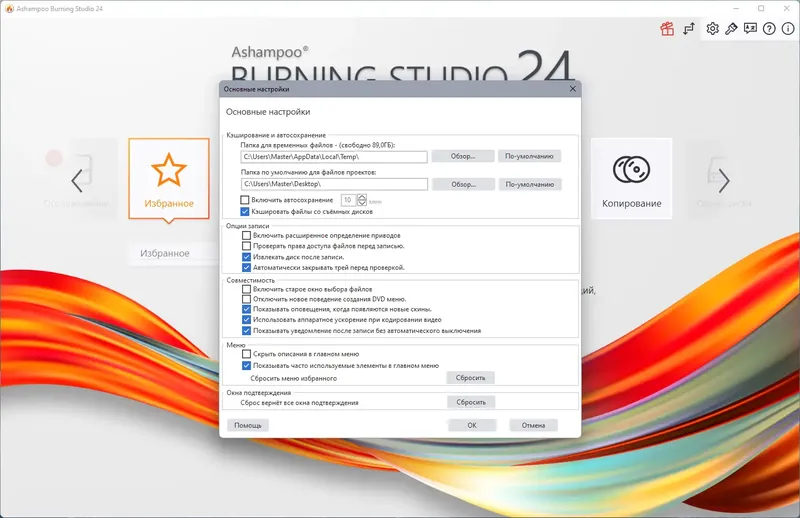The image size is (800, 518).
Task: Click the Избранное submenu heading
Action: [165, 253]
